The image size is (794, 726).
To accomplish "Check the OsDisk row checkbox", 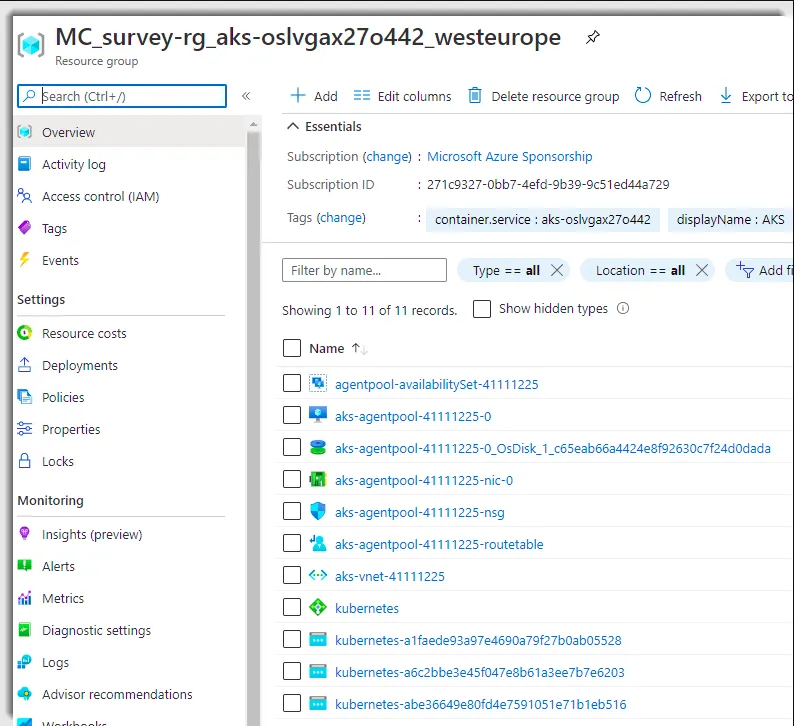I will point(292,447).
